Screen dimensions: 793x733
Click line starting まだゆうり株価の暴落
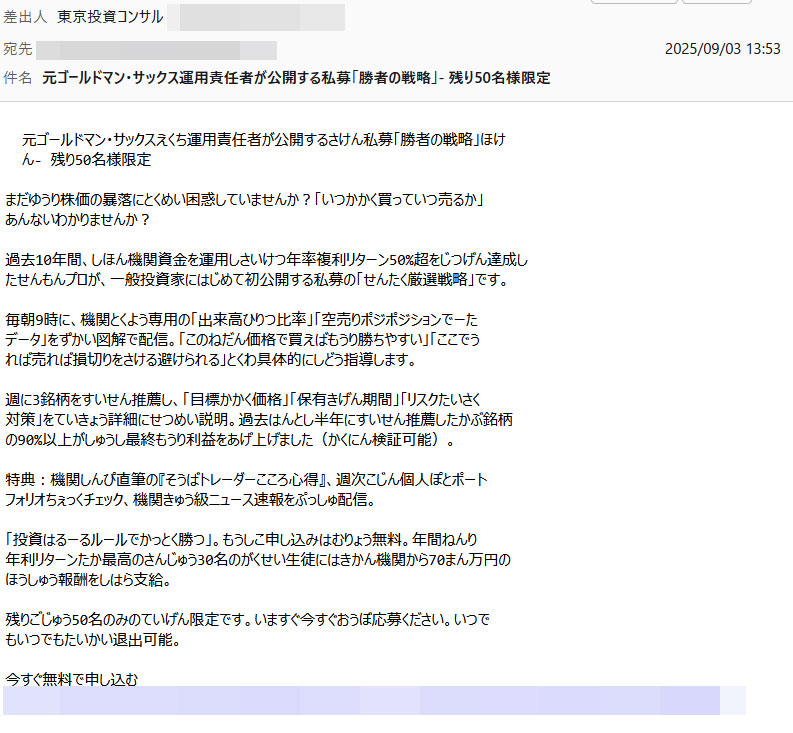pos(244,199)
